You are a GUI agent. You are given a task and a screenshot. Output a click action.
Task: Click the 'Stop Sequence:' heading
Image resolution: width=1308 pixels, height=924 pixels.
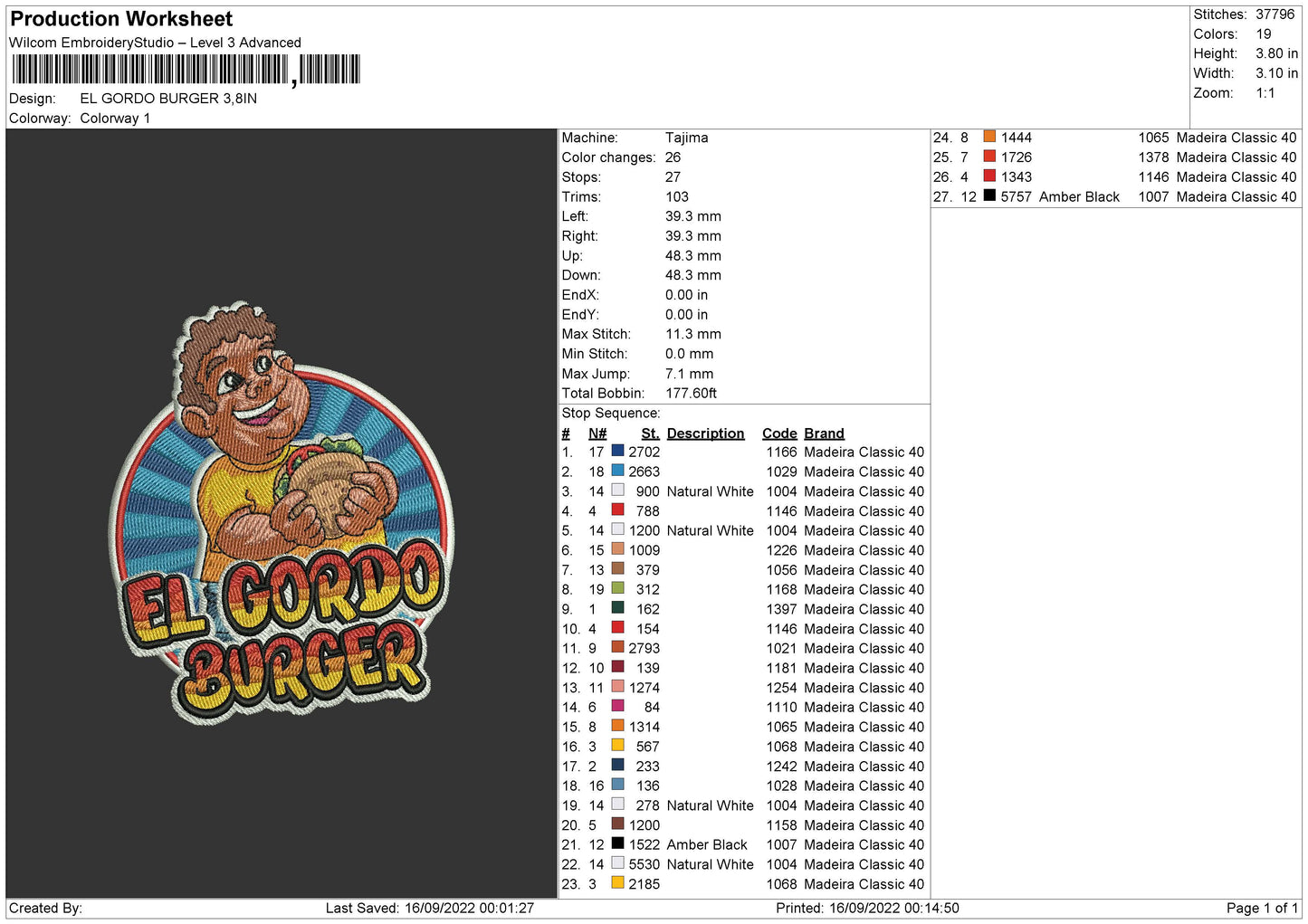click(611, 413)
